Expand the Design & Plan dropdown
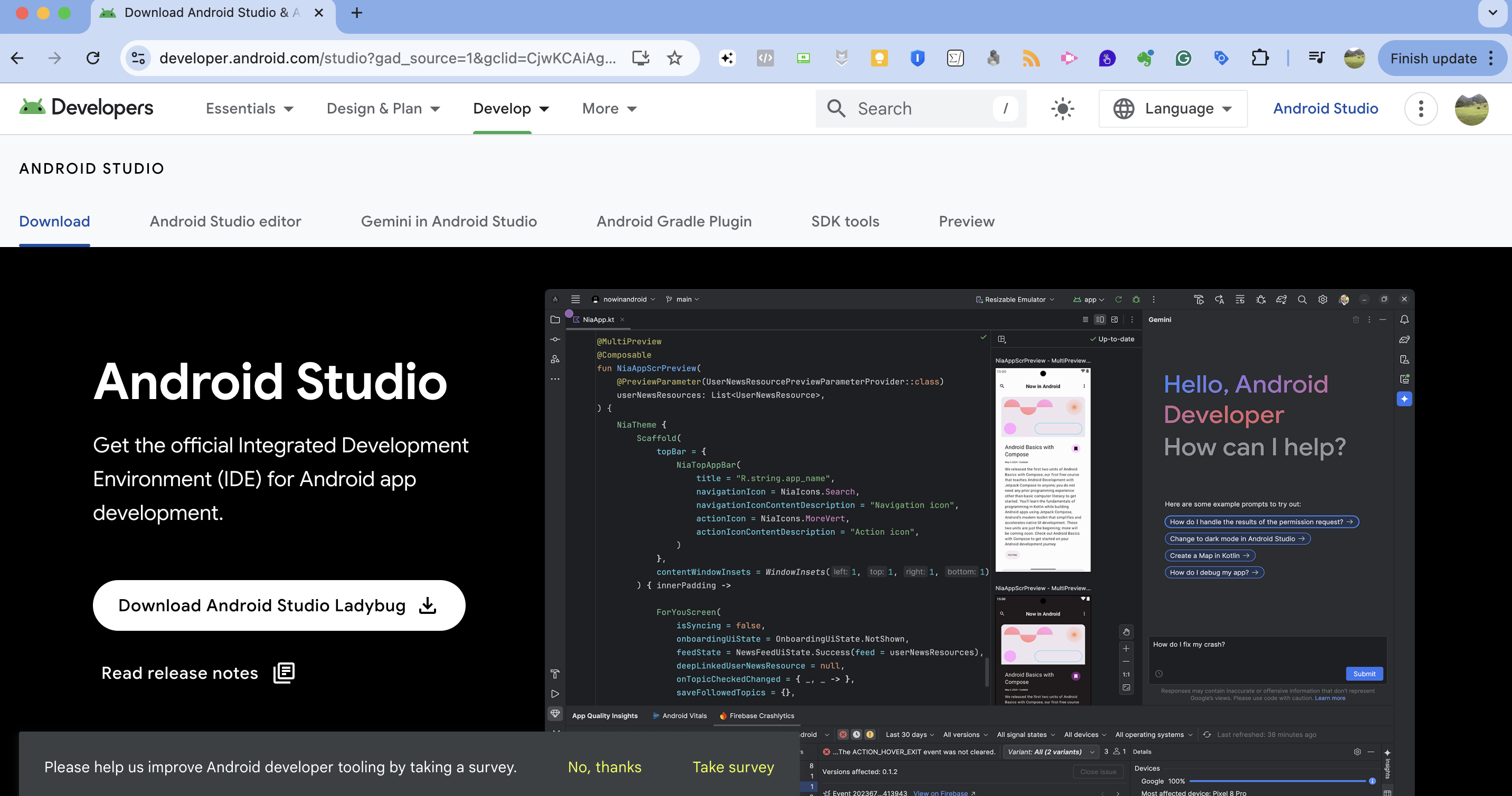This screenshot has width=1512, height=796. pyautogui.click(x=383, y=109)
